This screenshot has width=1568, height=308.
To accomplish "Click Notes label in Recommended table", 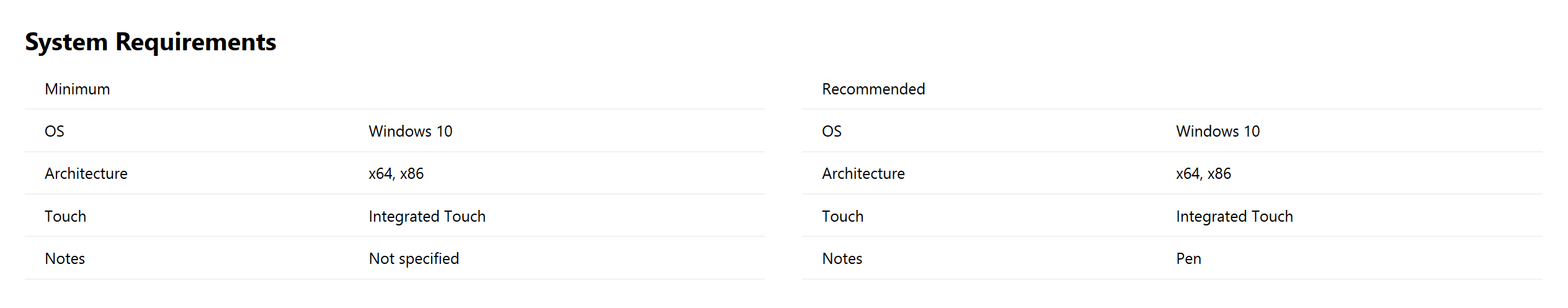I will pyautogui.click(x=842, y=258).
